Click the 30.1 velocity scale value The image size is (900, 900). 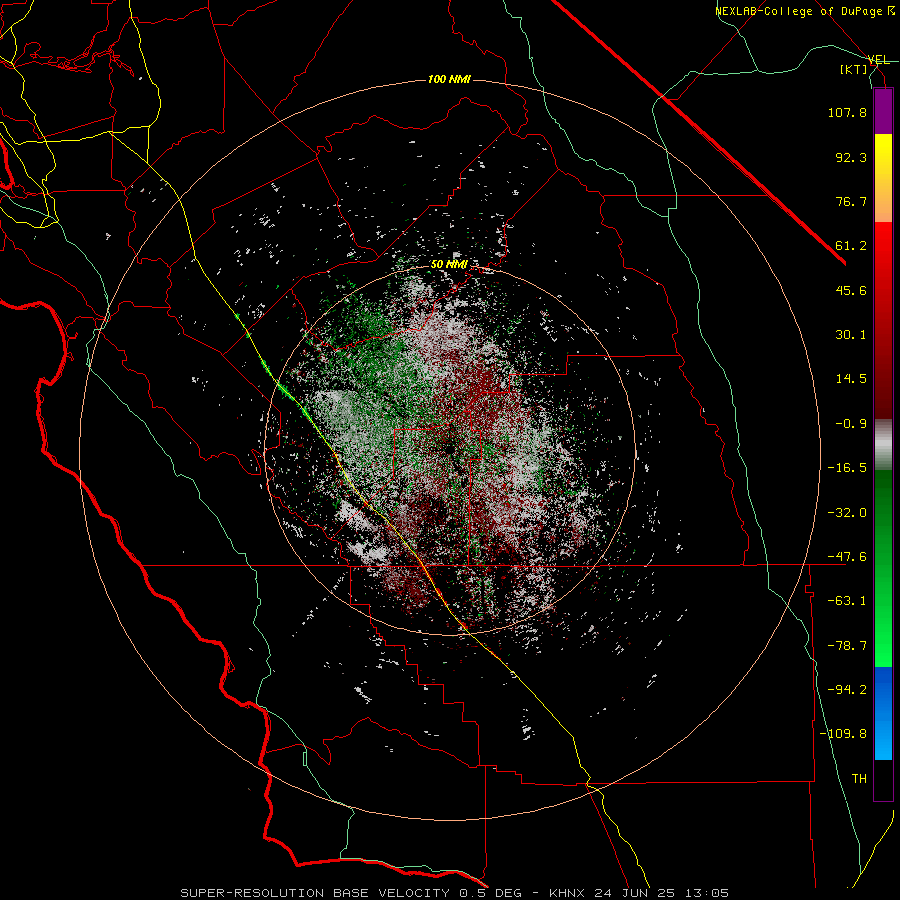tap(851, 335)
